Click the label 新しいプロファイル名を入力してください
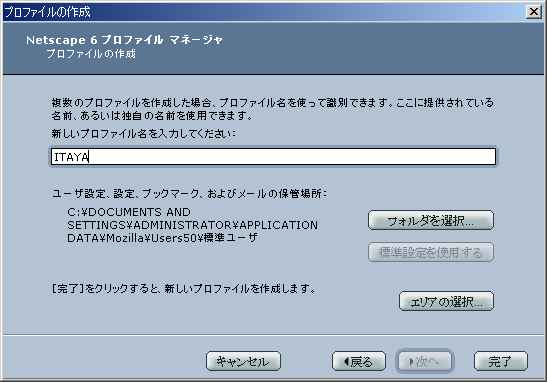This screenshot has width=547, height=382. (x=143, y=134)
